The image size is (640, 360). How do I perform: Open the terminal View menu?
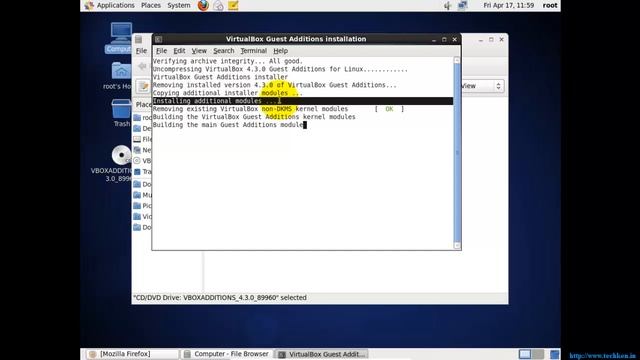tap(199, 51)
